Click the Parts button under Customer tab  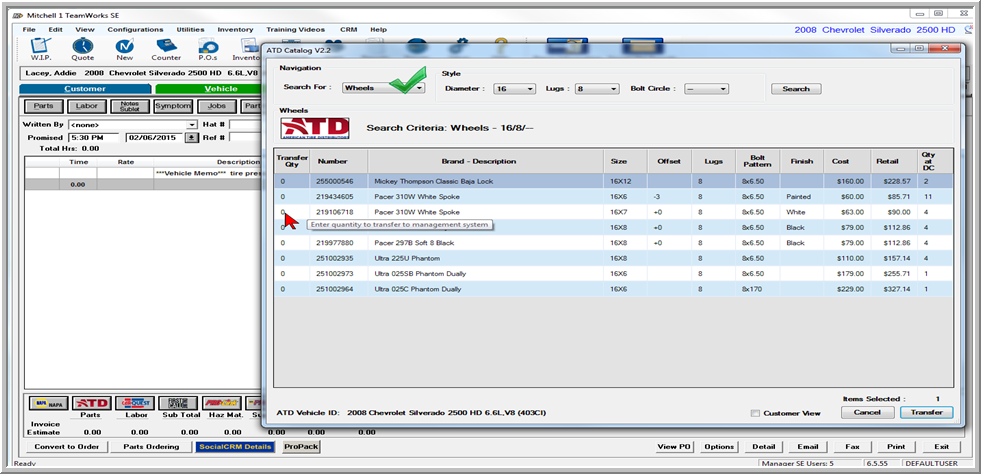(43, 106)
